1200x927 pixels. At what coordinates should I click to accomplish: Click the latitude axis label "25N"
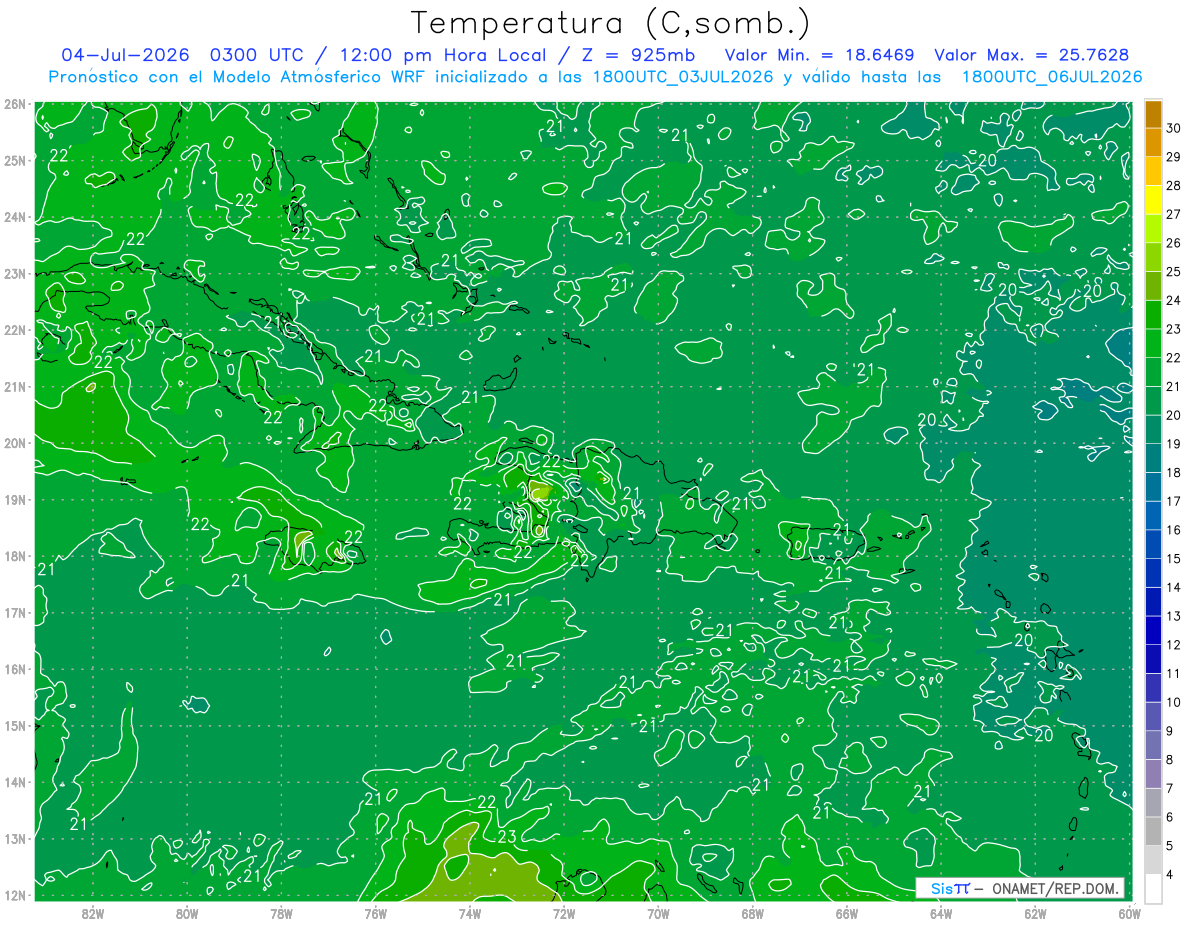(15, 160)
